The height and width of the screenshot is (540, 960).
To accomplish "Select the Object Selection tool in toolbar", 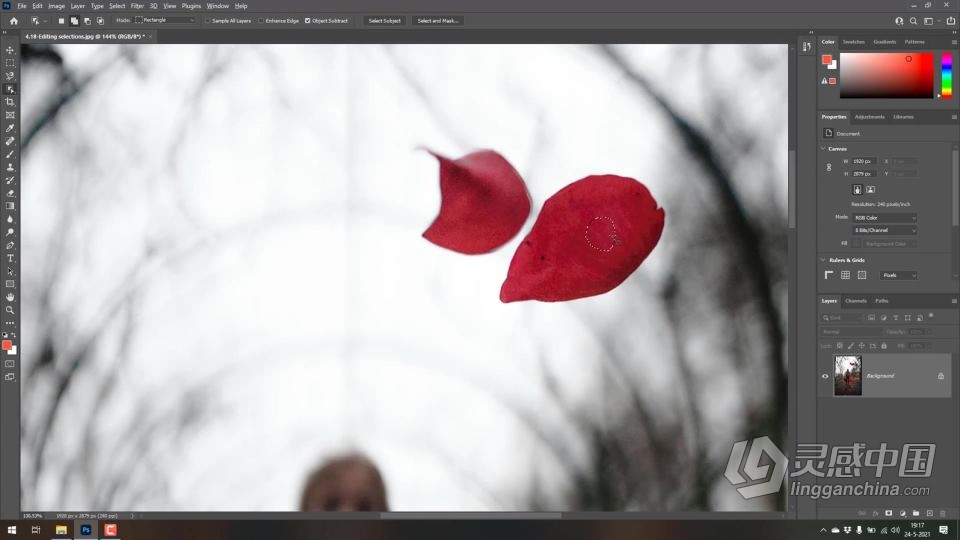I will pyautogui.click(x=10, y=89).
